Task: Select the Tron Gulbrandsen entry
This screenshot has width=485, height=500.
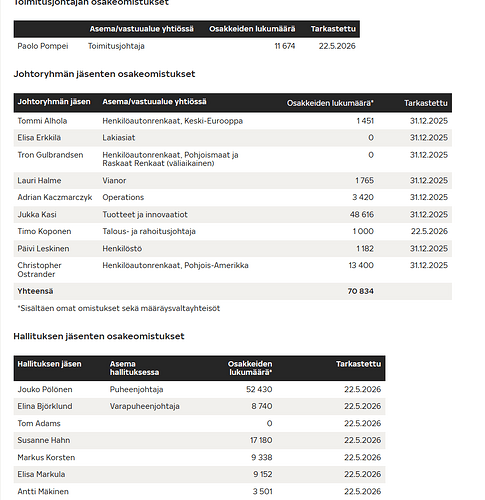Action: click(x=50, y=155)
